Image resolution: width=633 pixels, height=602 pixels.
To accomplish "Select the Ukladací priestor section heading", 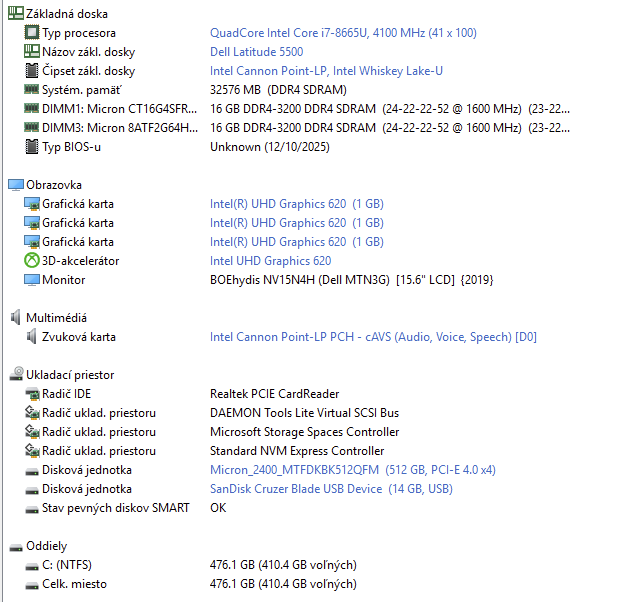I will pyautogui.click(x=70, y=375).
